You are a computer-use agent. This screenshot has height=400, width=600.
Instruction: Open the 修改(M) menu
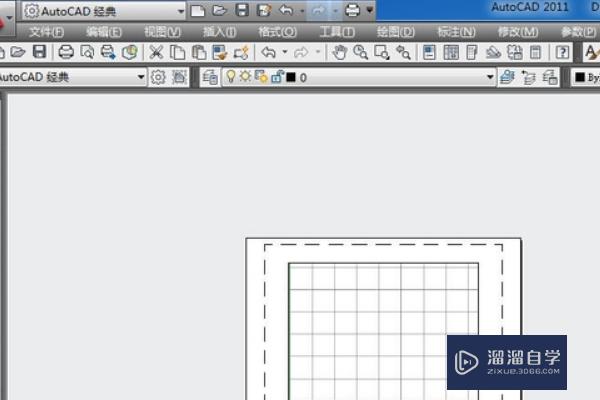[x=518, y=32]
